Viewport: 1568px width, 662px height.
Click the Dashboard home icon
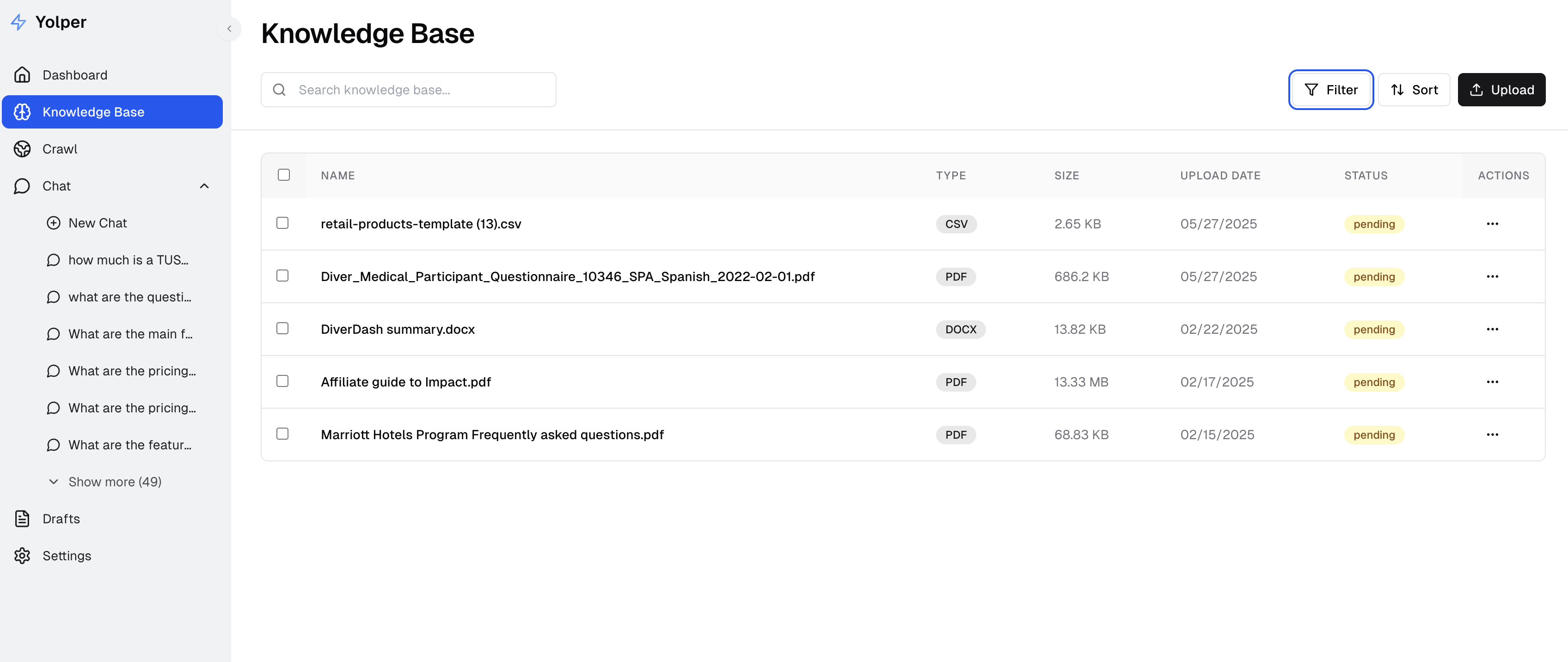click(x=23, y=75)
